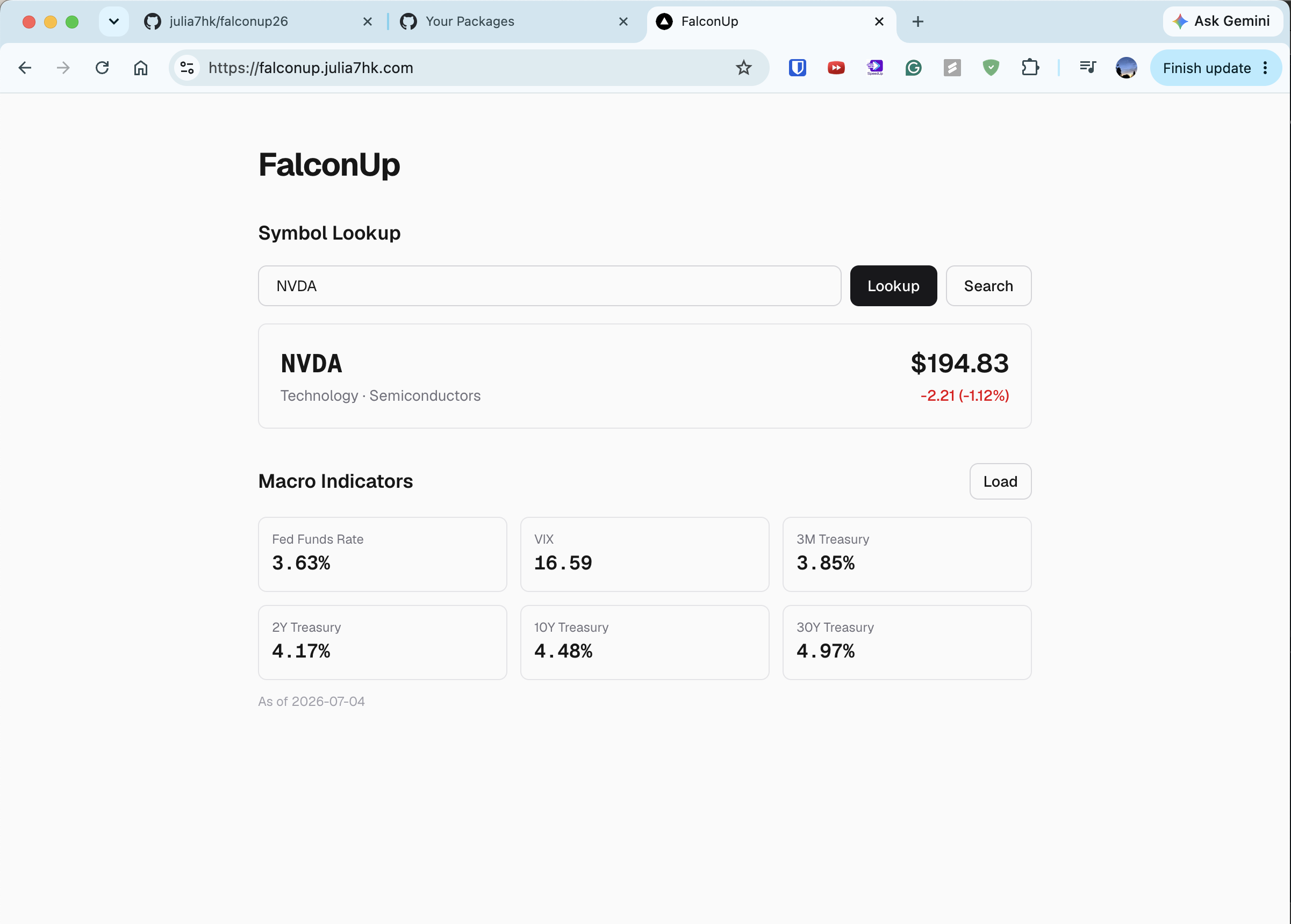Click the red -2.21 (-1.12%) change
Image resolution: width=1291 pixels, height=924 pixels.
pos(964,395)
